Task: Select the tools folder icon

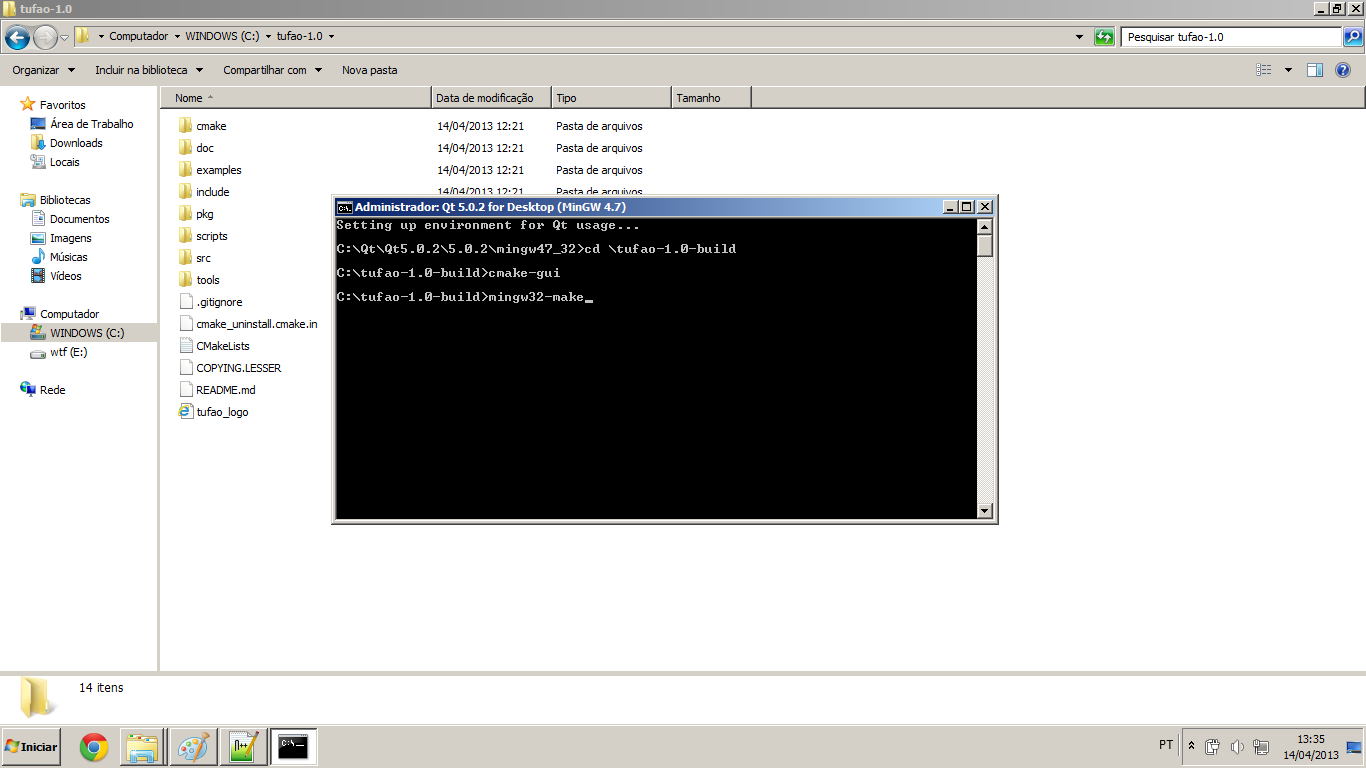Action: point(185,280)
